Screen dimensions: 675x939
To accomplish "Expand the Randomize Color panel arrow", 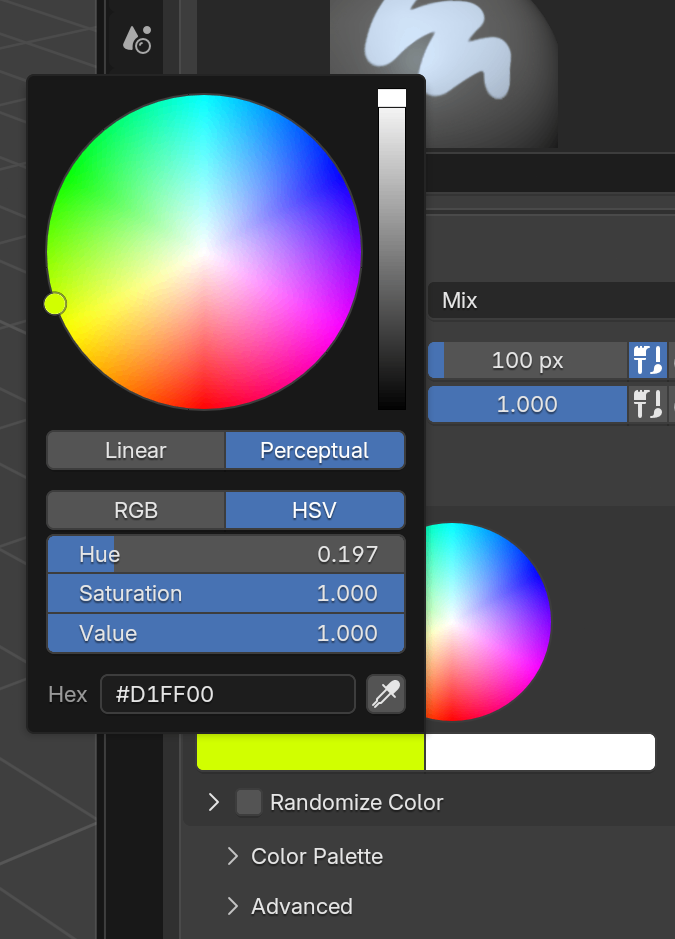I will (213, 802).
